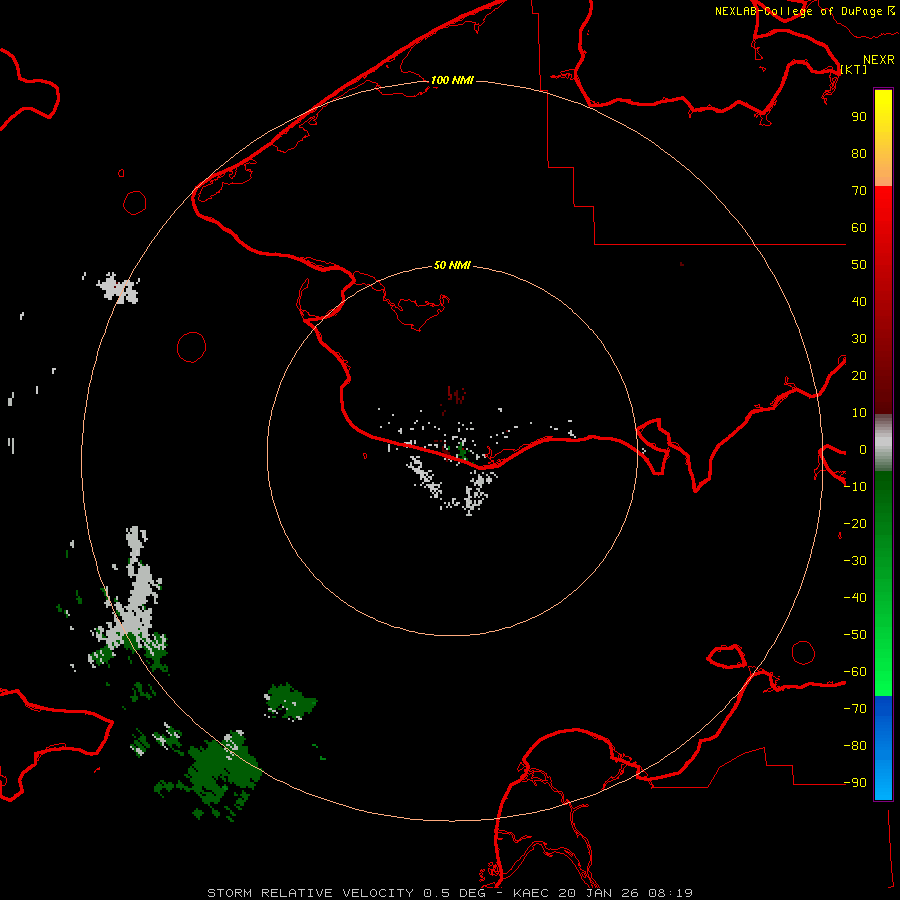Click the "50 NMI" range ring label

(x=452, y=265)
